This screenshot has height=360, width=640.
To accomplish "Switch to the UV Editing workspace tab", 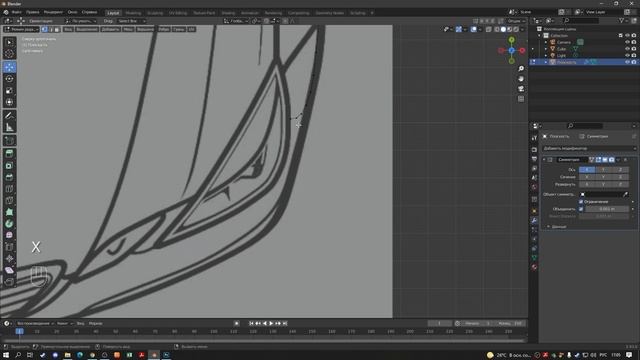I will [178, 13].
